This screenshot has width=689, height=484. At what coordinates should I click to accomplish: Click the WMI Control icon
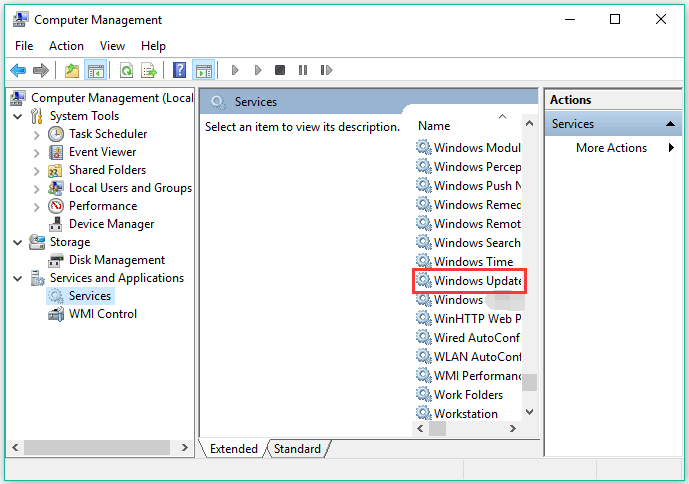click(56, 314)
